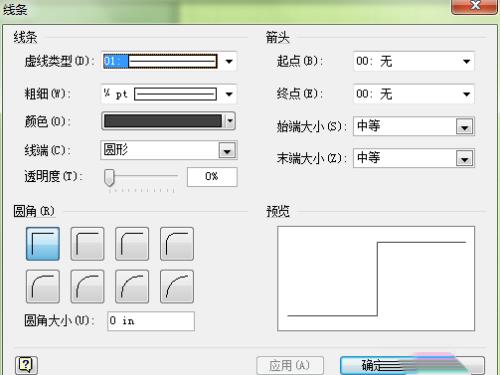Pick the third rounding icon in bottom row
The image size is (500, 375).
(132, 286)
